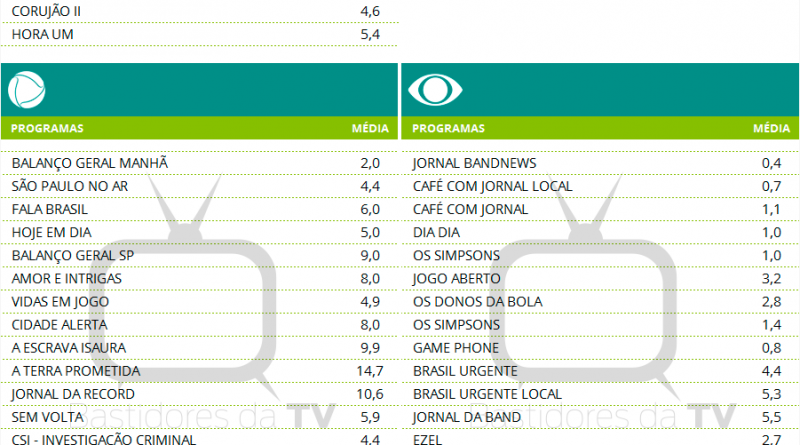Select the BALANÇO GERAL MANHÃ row
Screen dimensions: 800x445
[x=90, y=163]
